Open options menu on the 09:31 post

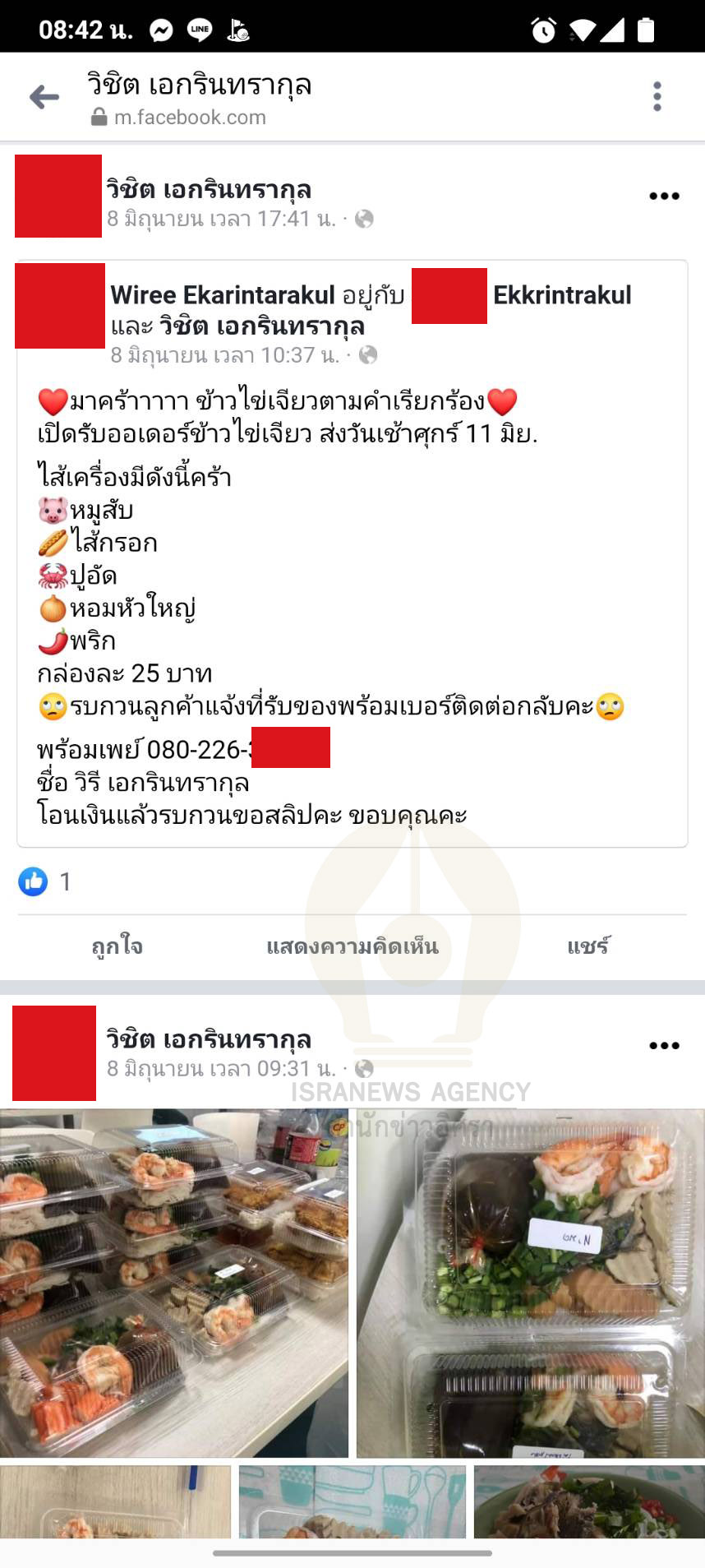pos(664,1045)
